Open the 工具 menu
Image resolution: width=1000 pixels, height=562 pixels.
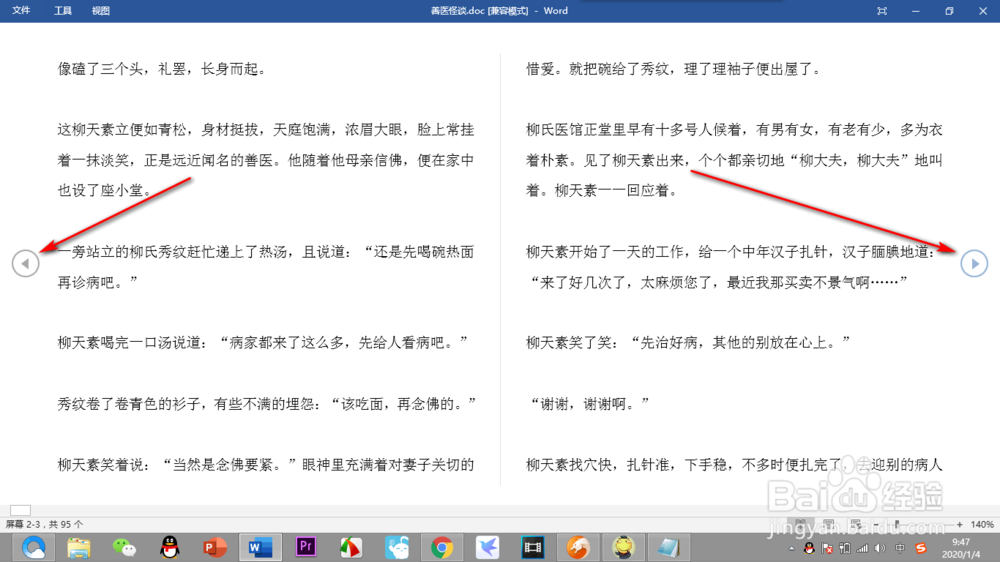pyautogui.click(x=62, y=11)
